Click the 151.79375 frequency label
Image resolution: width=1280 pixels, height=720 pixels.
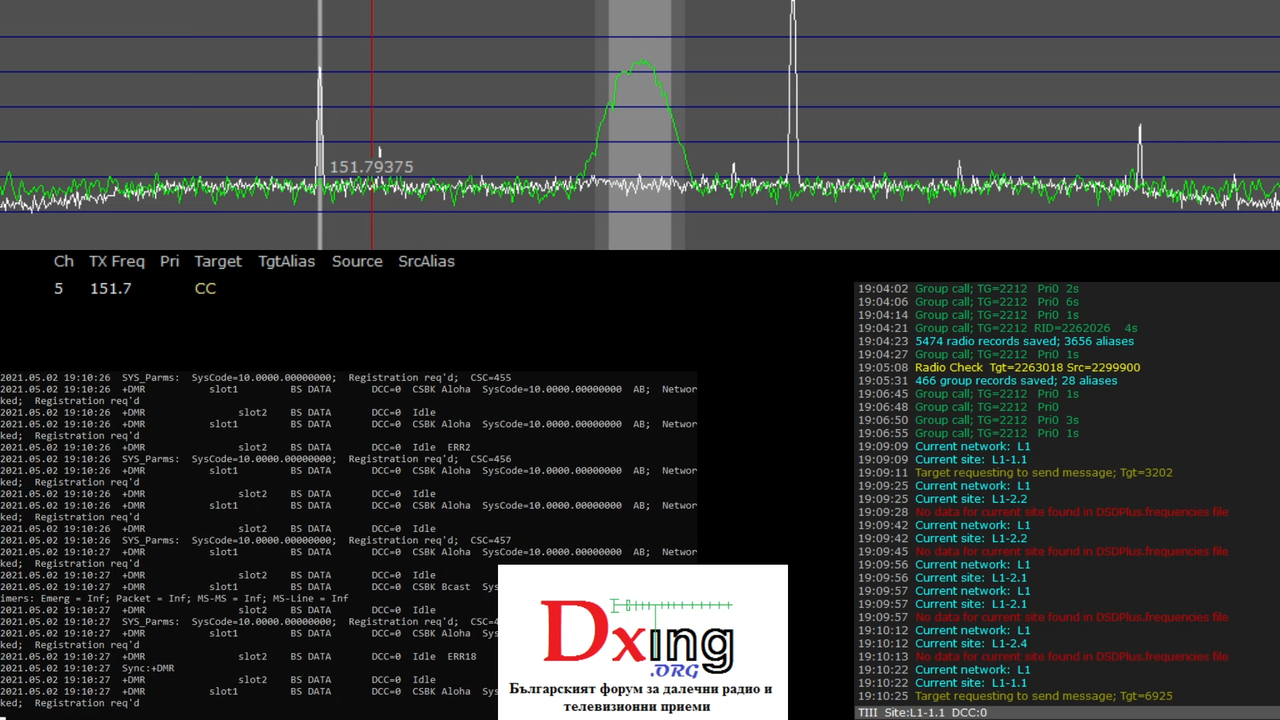[x=371, y=167]
